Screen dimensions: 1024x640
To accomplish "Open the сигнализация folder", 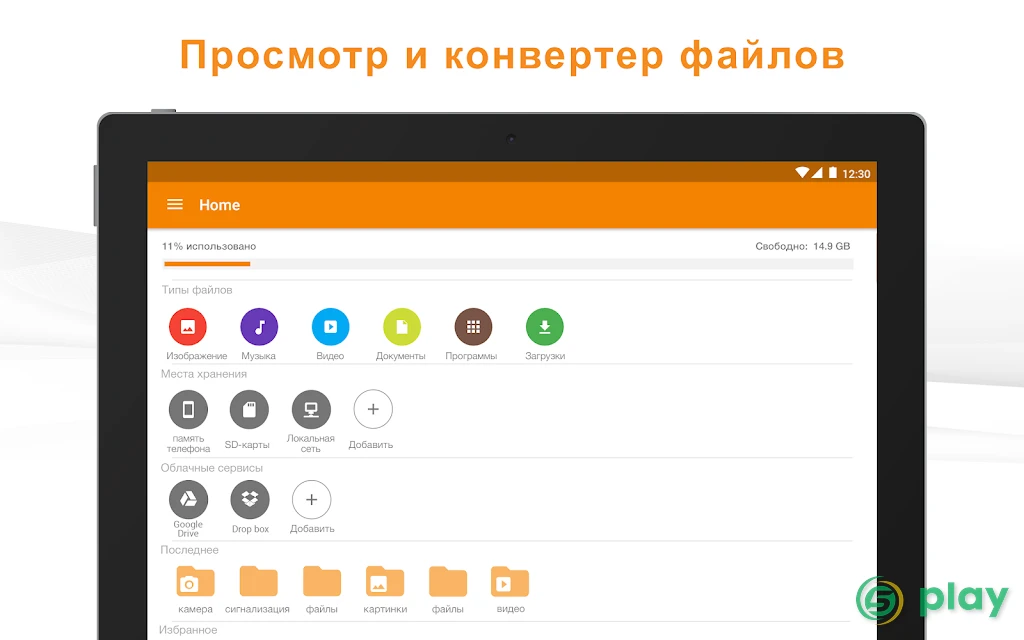I will (258, 581).
